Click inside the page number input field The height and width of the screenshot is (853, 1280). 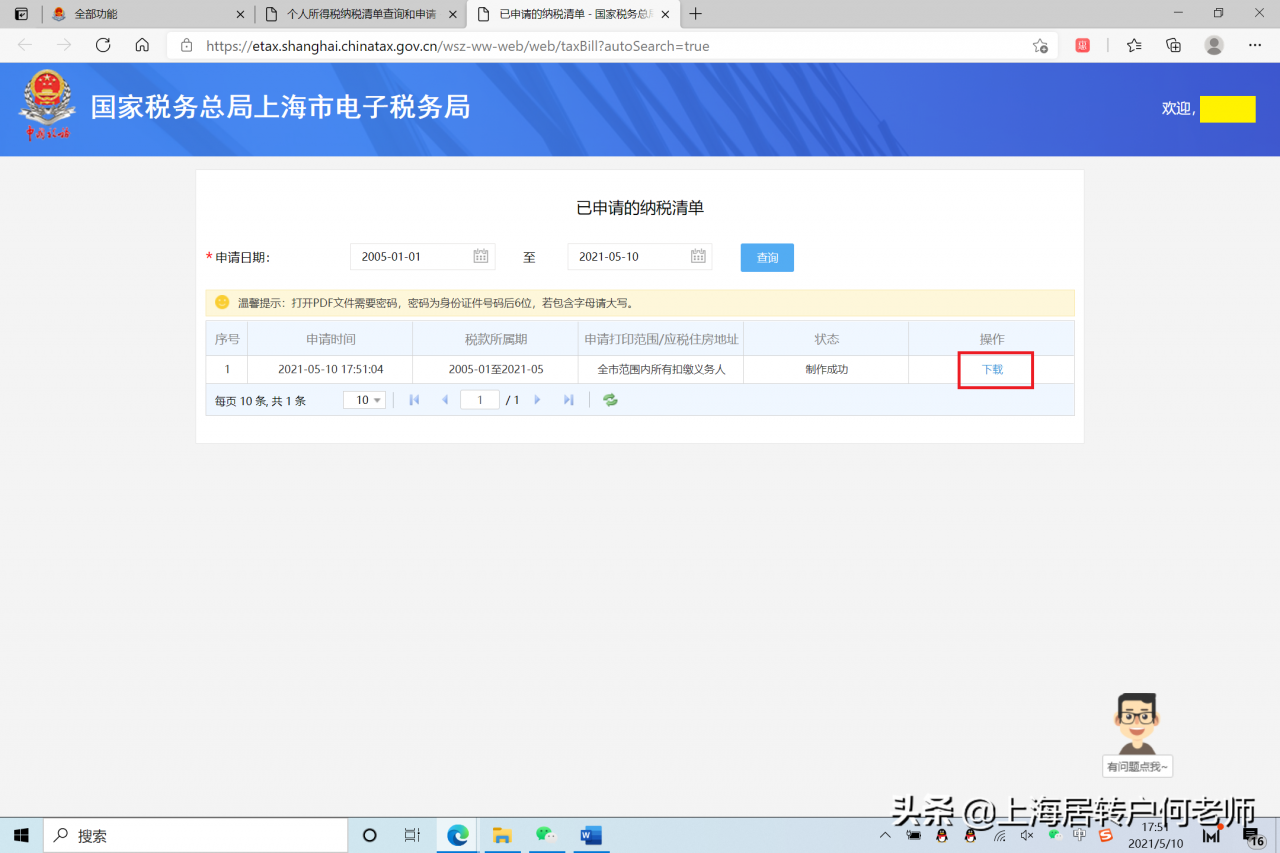click(479, 398)
